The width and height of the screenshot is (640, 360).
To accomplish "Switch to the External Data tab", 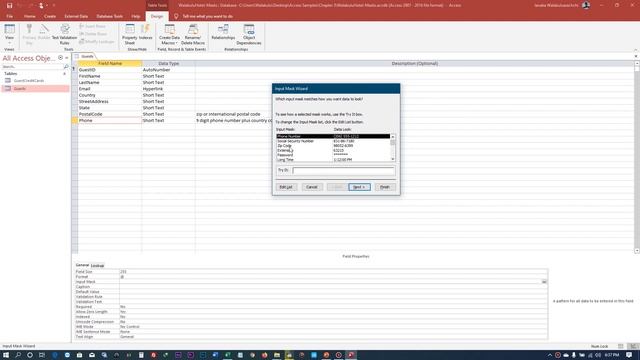I will tap(76, 16).
